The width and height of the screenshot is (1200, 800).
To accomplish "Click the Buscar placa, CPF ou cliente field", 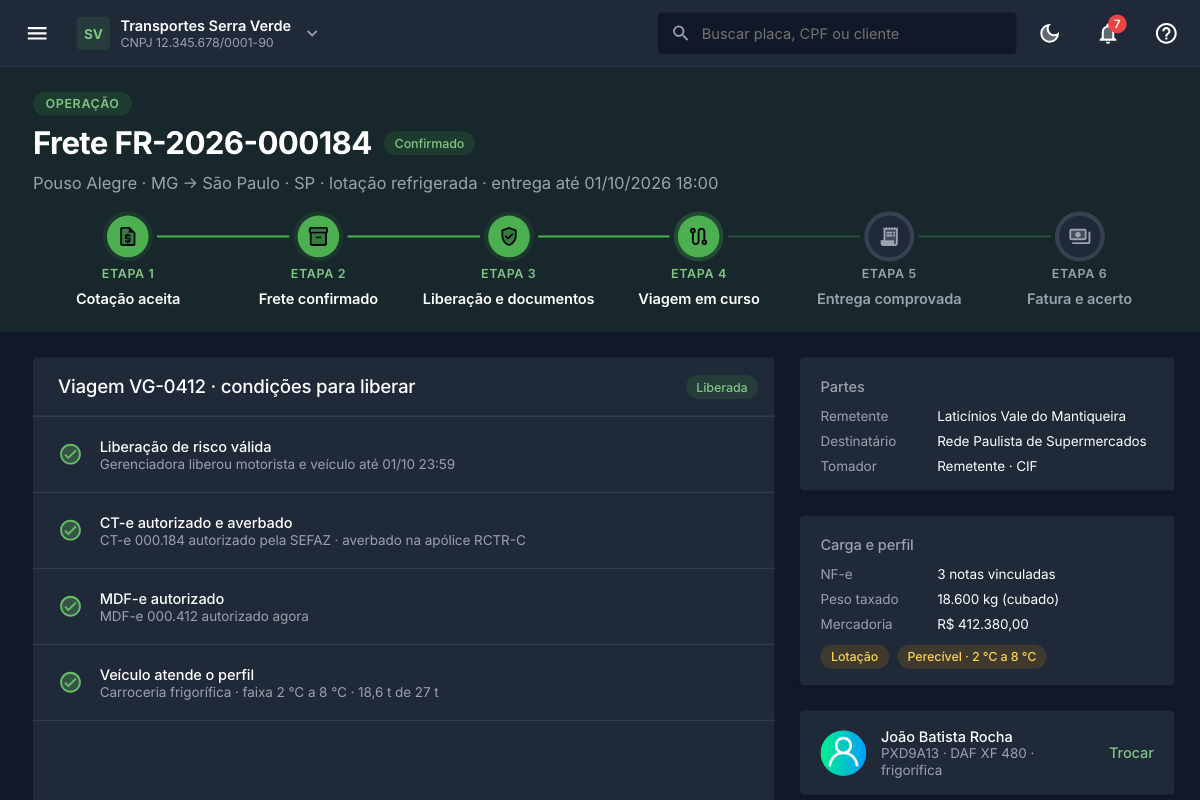I will [x=837, y=33].
